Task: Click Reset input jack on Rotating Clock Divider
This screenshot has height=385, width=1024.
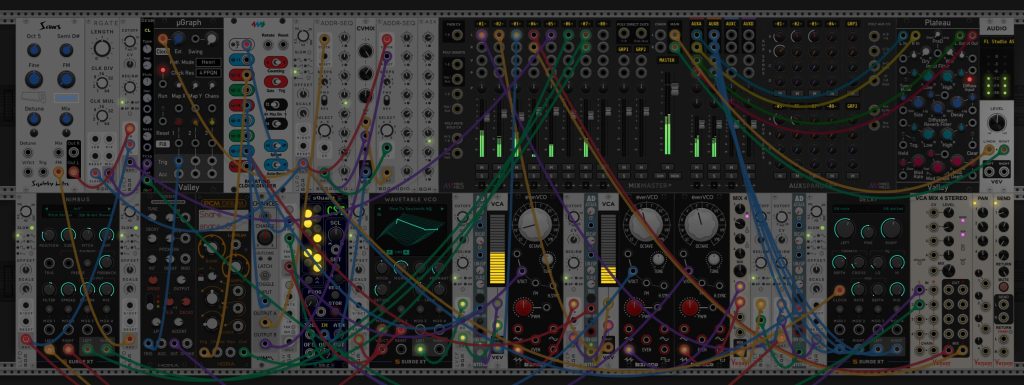Action: pyautogui.click(x=283, y=44)
